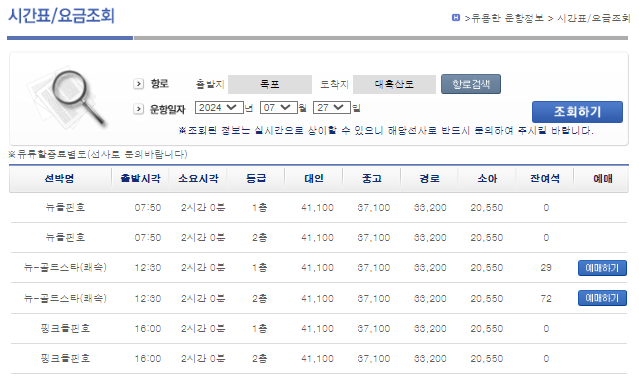Image resolution: width=639 pixels, height=380 pixels.
Task: Click the 대인 column header
Action: pos(314,178)
